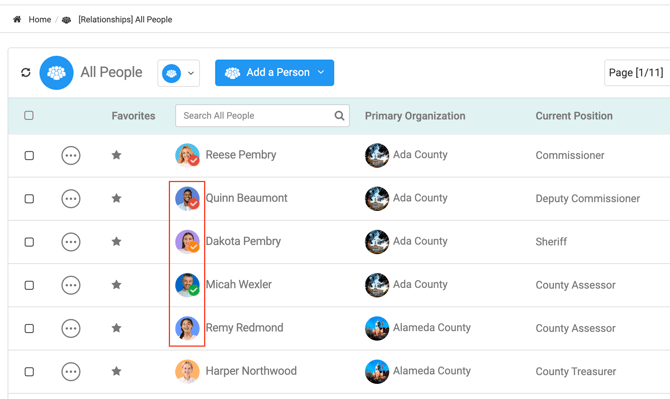Click the relationships icon in breadcrumb
Image resolution: width=670 pixels, height=399 pixels.
(x=66, y=20)
